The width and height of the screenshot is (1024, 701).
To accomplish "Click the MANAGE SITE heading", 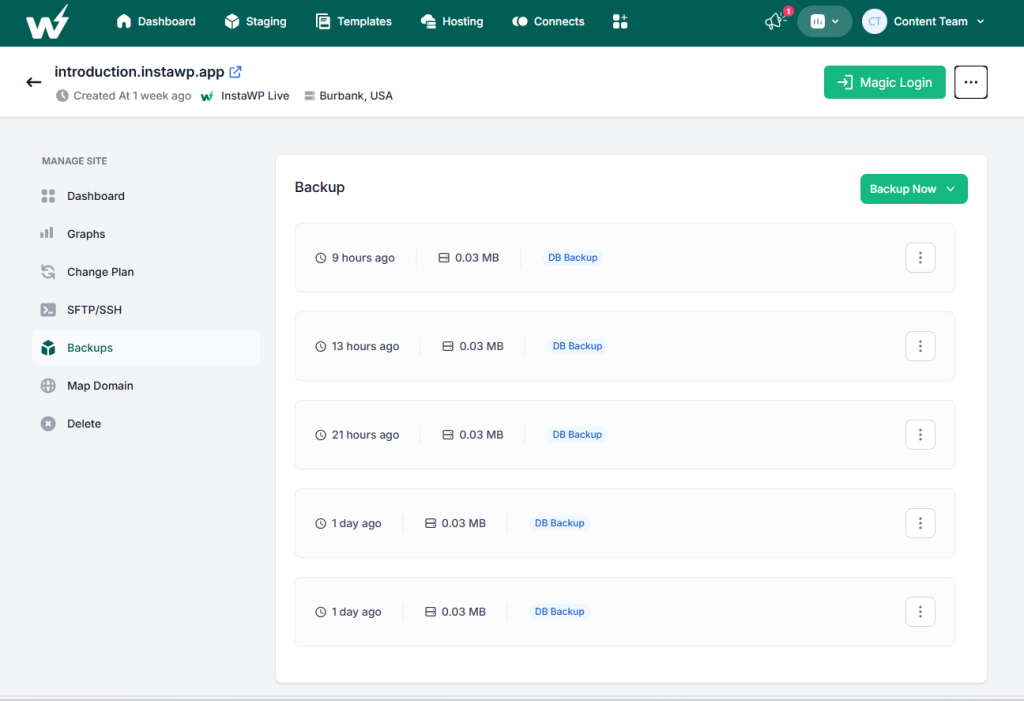I will coord(74,161).
